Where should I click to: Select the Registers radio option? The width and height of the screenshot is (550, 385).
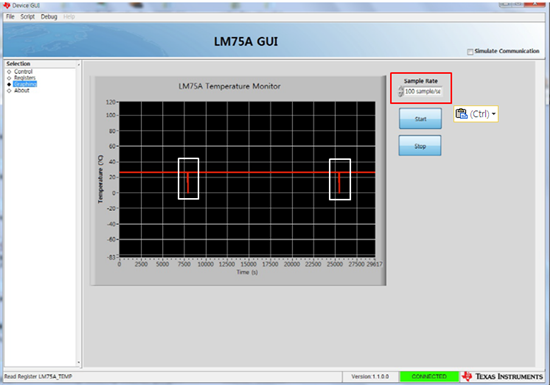click(9, 78)
